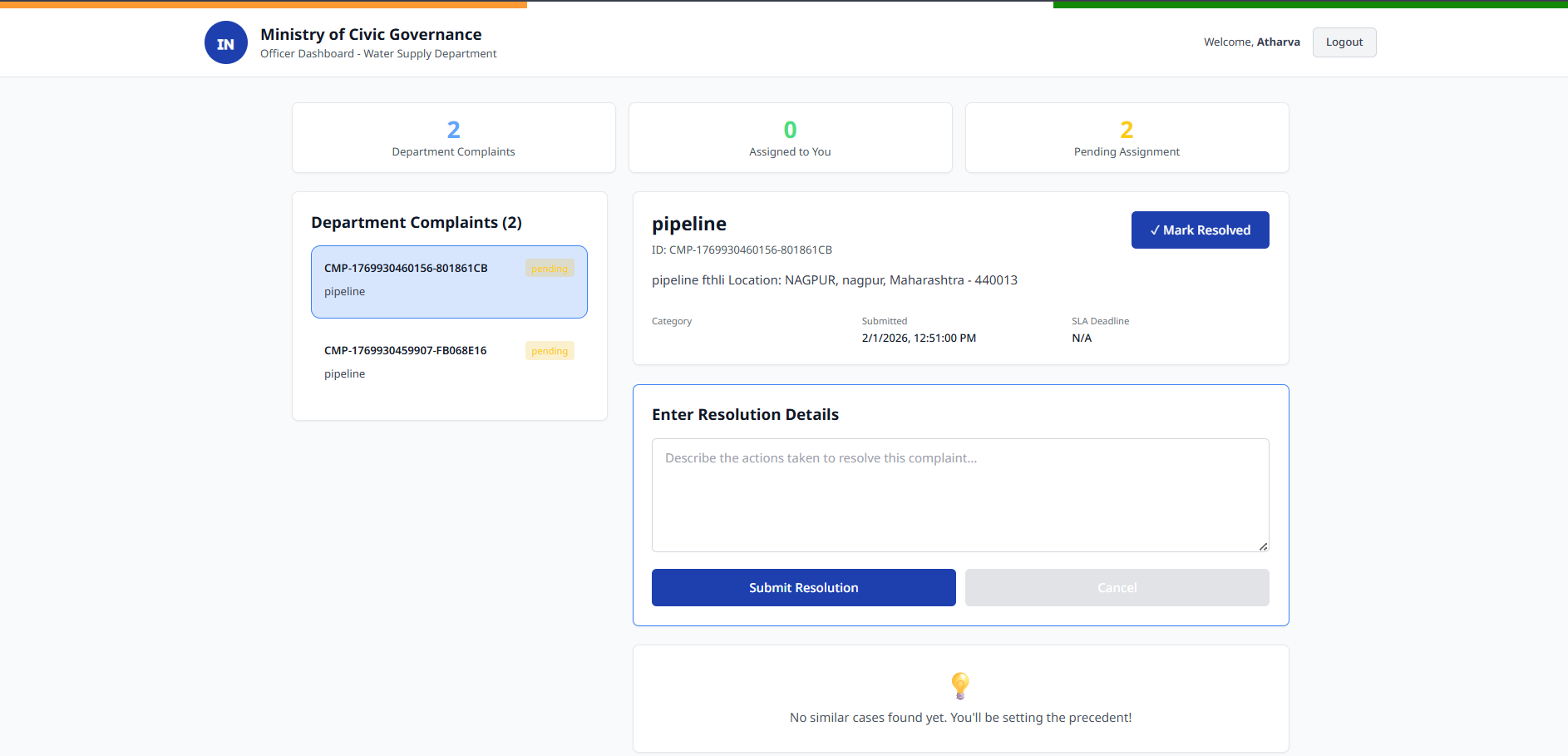Select complaint CMP-1769930460156-801861CB from the list

coord(449,282)
